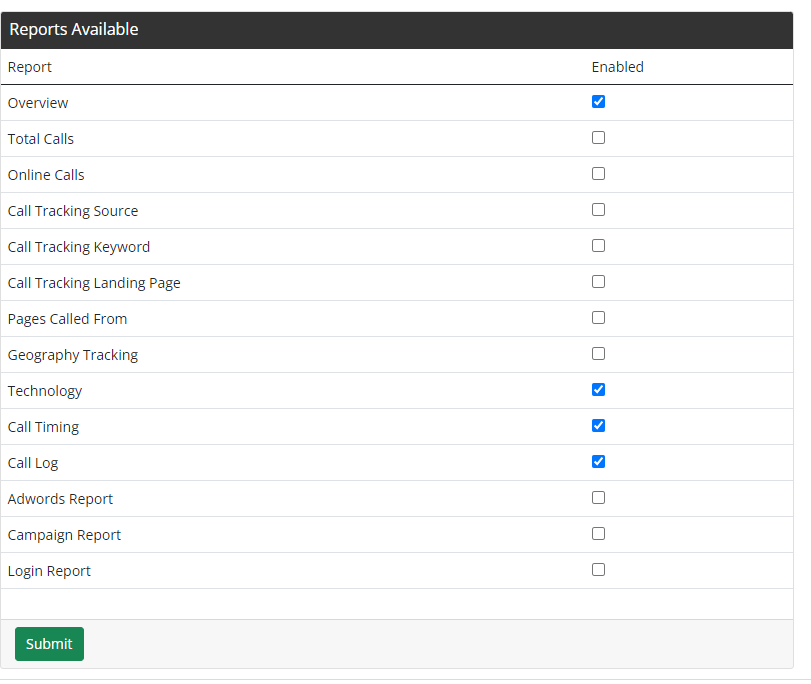Screen dimensions: 811x684
Task: Uncheck the Call Timing checkbox
Action: tap(598, 426)
